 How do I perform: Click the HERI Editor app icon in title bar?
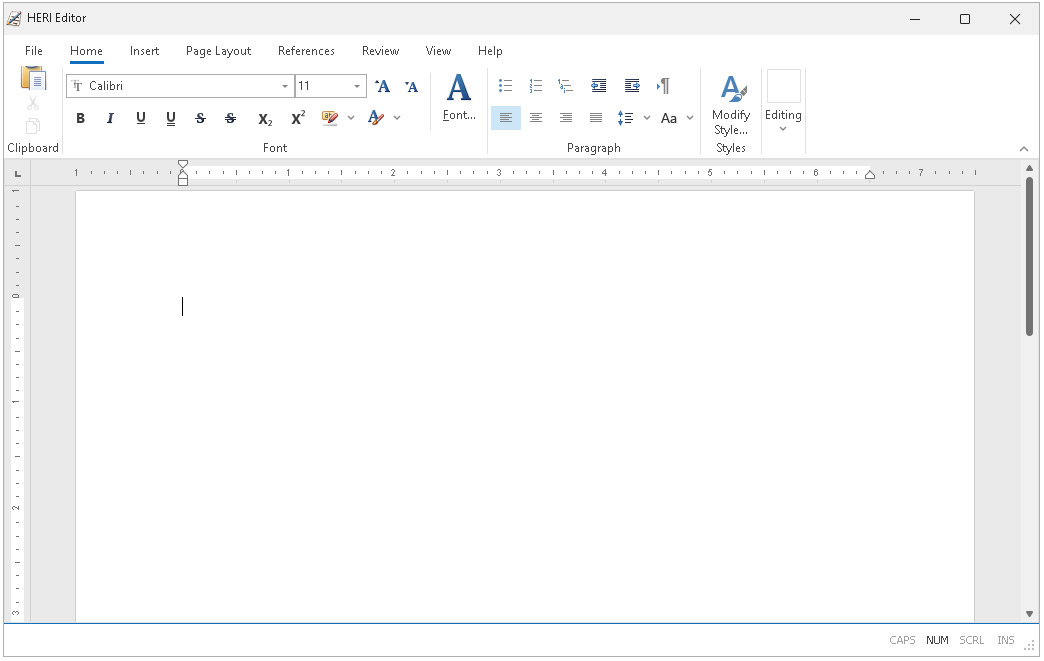(x=14, y=18)
